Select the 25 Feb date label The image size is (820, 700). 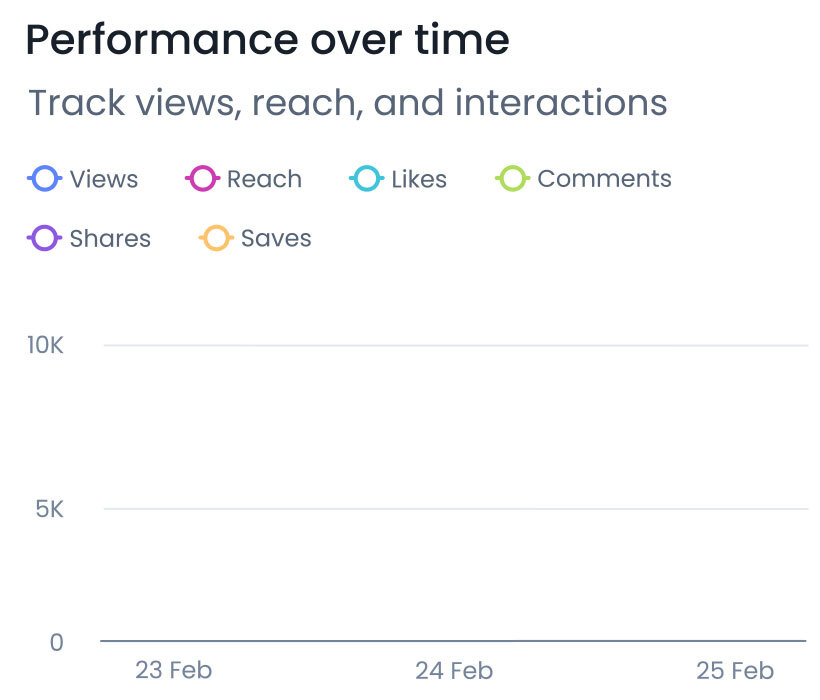click(735, 671)
